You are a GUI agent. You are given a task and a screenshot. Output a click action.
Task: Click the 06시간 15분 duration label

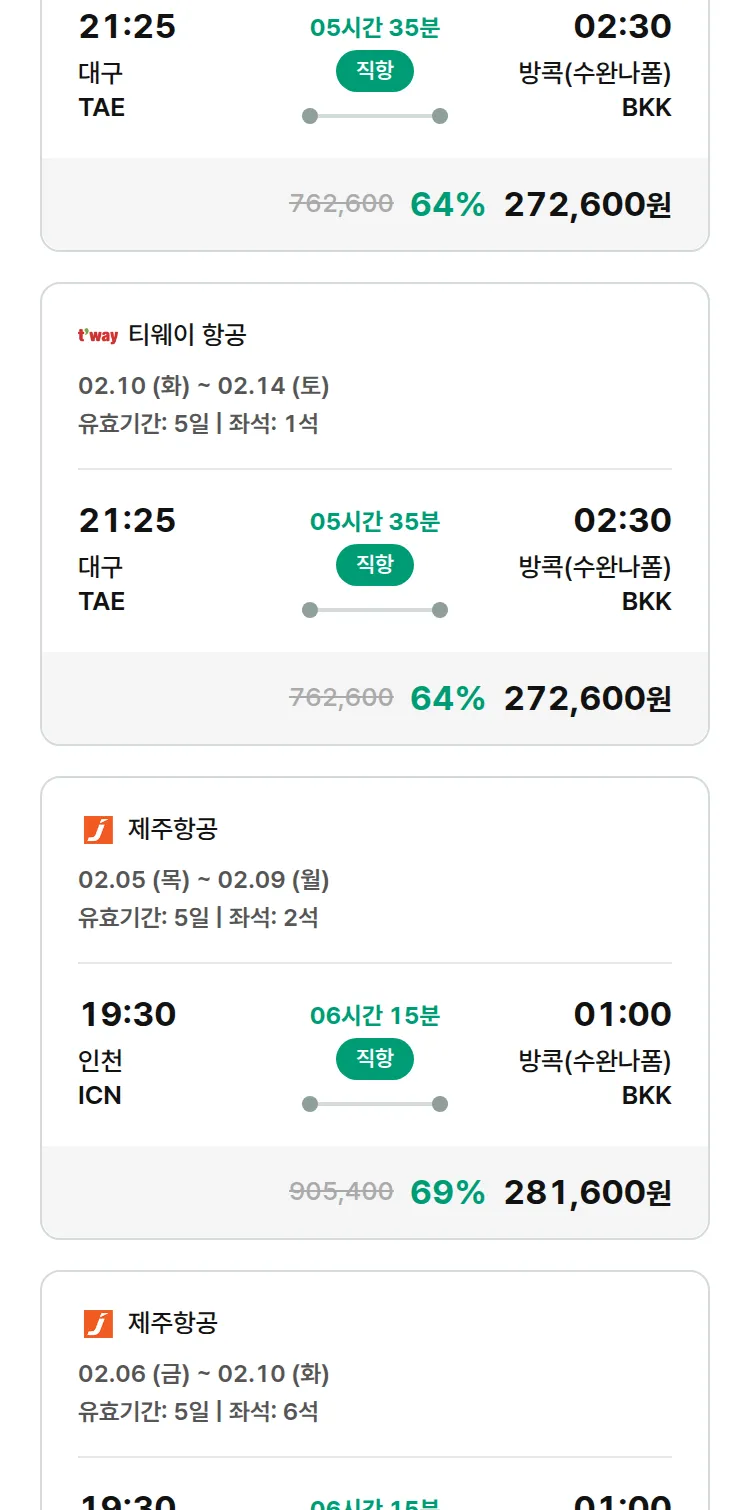click(x=375, y=1016)
